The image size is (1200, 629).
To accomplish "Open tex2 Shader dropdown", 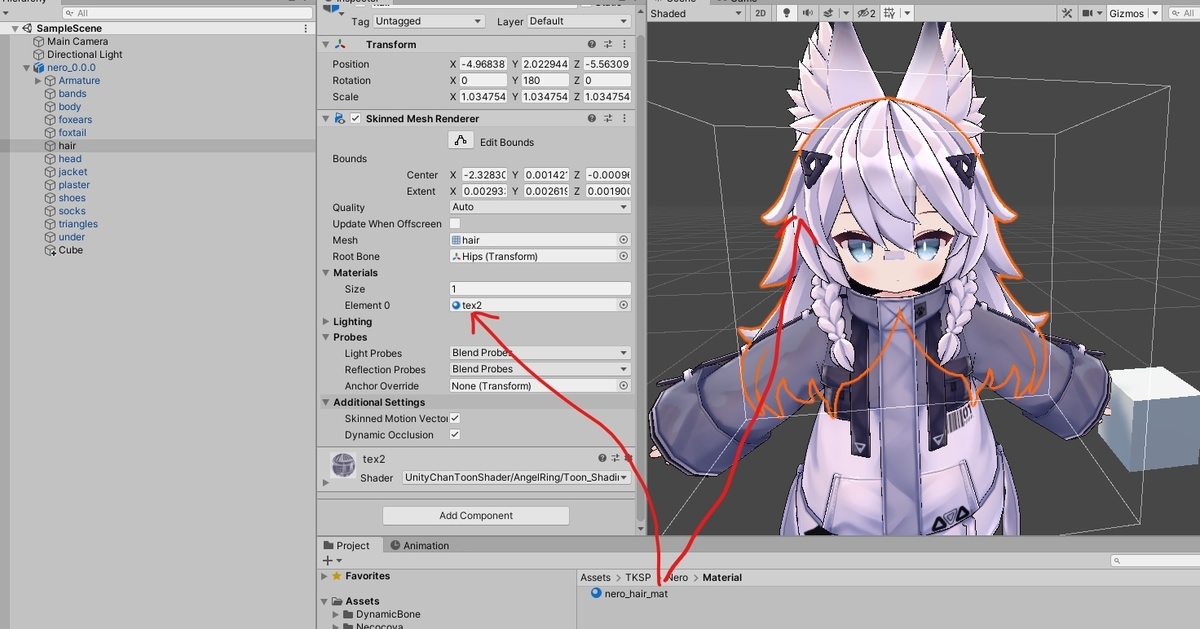I will click(x=516, y=478).
